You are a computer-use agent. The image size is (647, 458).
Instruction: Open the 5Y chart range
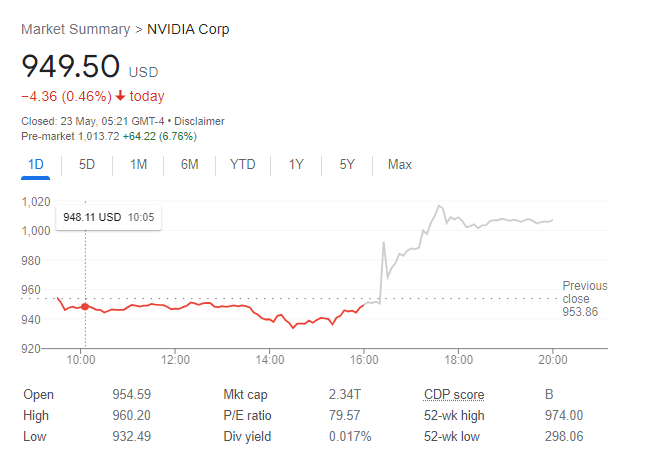[x=347, y=165]
